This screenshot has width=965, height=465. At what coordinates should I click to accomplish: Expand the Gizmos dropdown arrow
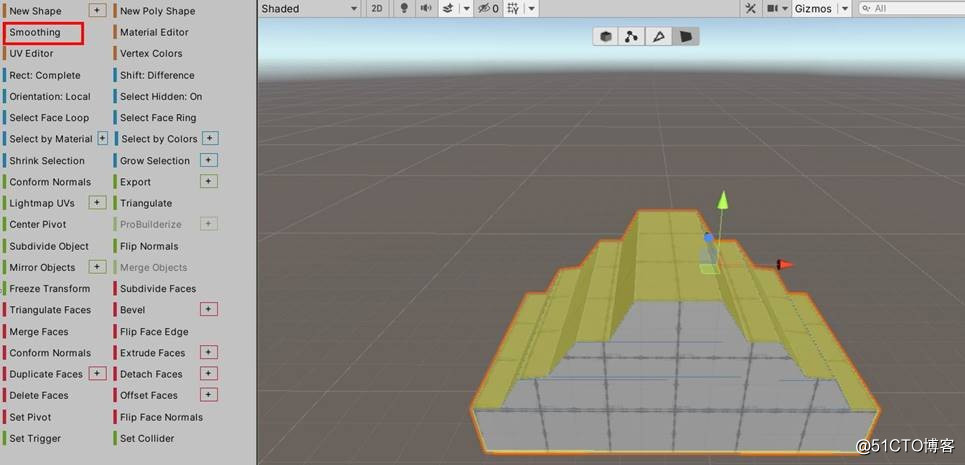[x=845, y=9]
